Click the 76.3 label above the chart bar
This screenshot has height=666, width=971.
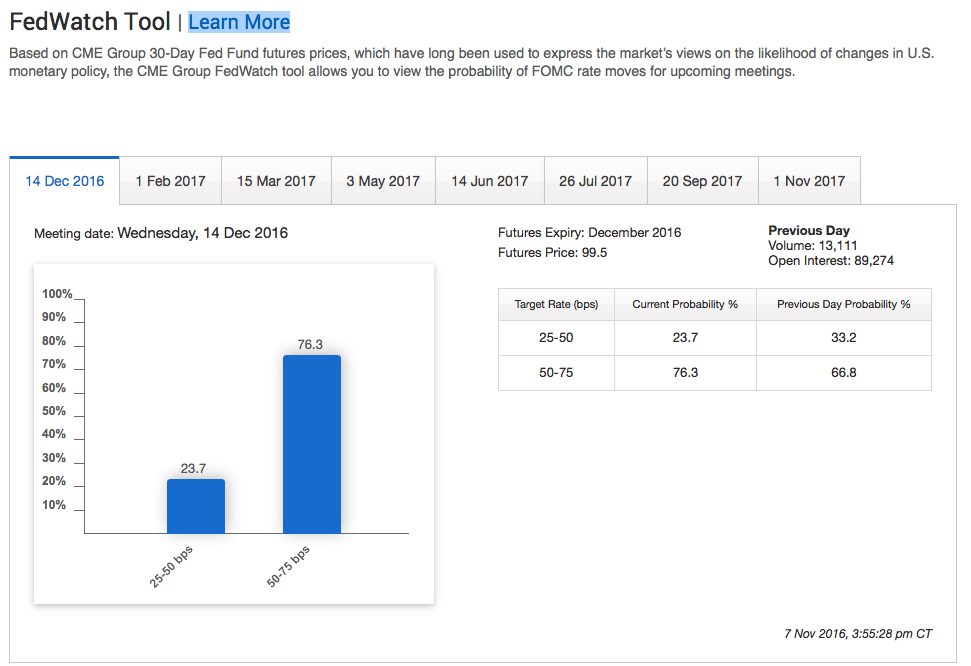310,344
